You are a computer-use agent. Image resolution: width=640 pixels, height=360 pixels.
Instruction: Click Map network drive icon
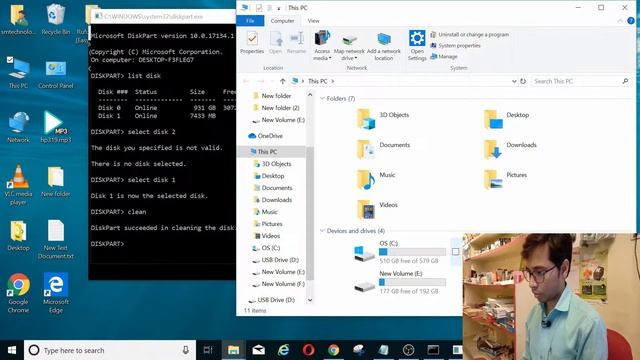[x=349, y=40]
